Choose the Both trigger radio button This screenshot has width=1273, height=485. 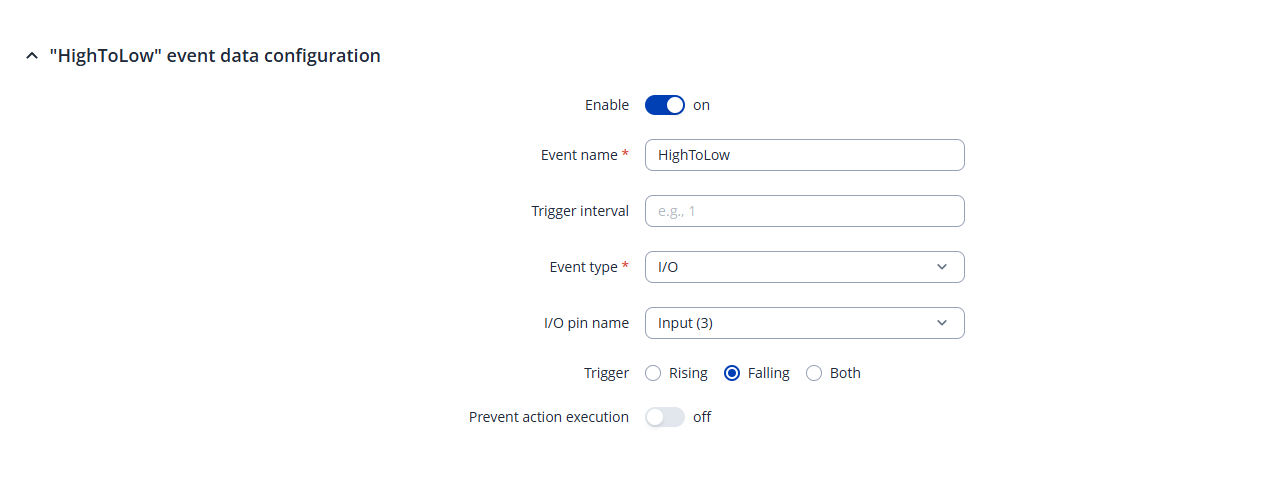coord(814,373)
